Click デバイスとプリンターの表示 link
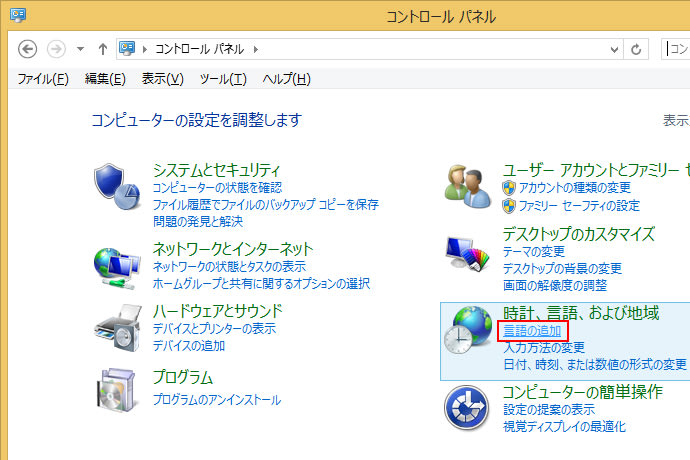 click(x=214, y=329)
